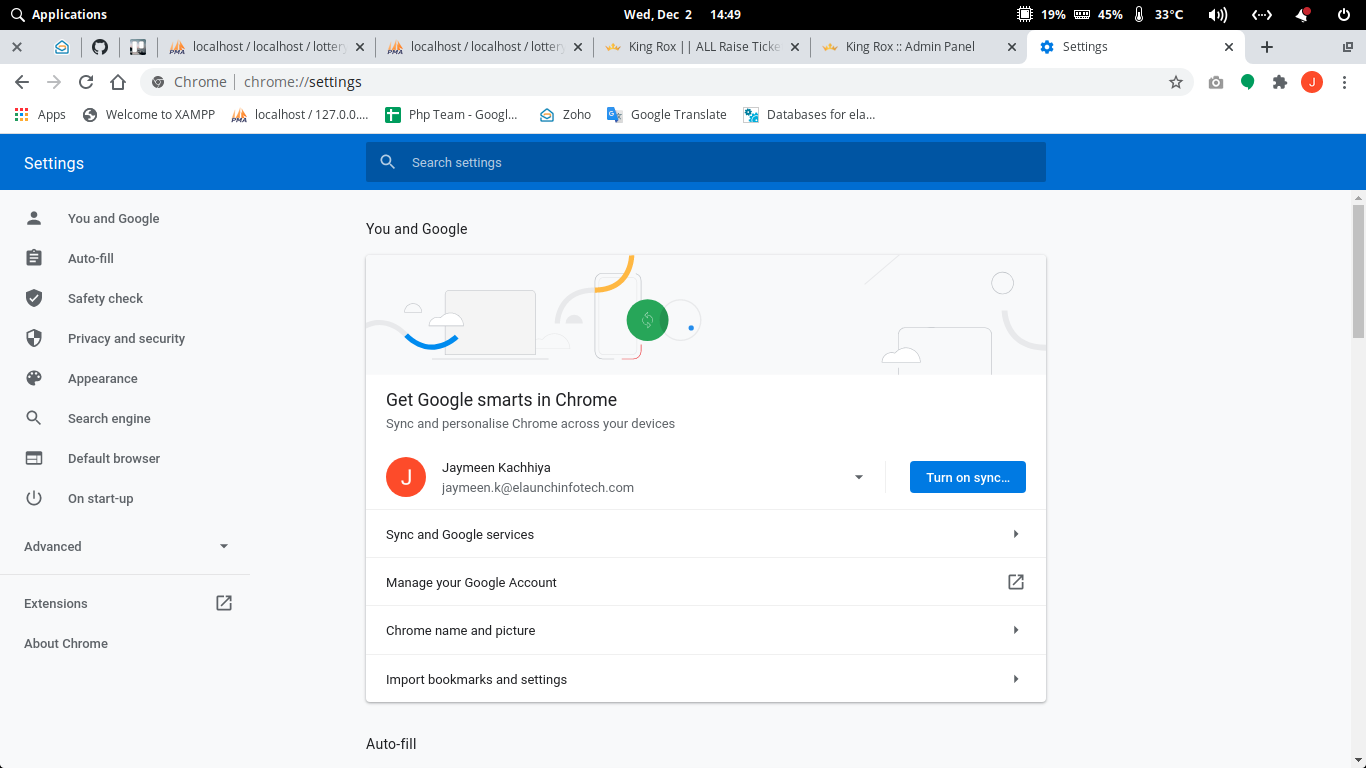
Task: Click the Turn on sync button
Action: [968, 477]
